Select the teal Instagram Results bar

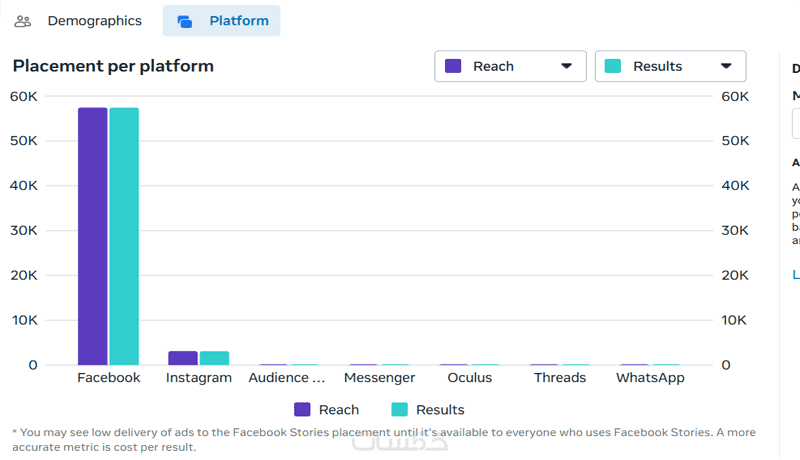[214, 358]
